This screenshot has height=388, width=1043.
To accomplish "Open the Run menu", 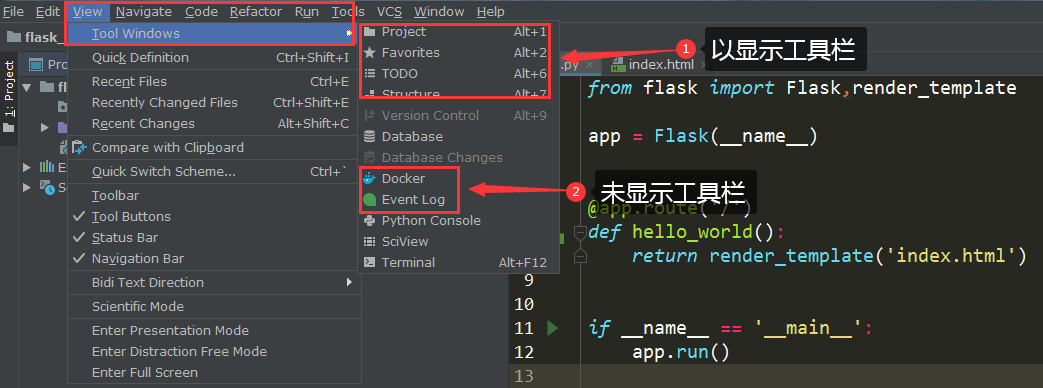I will tap(307, 11).
